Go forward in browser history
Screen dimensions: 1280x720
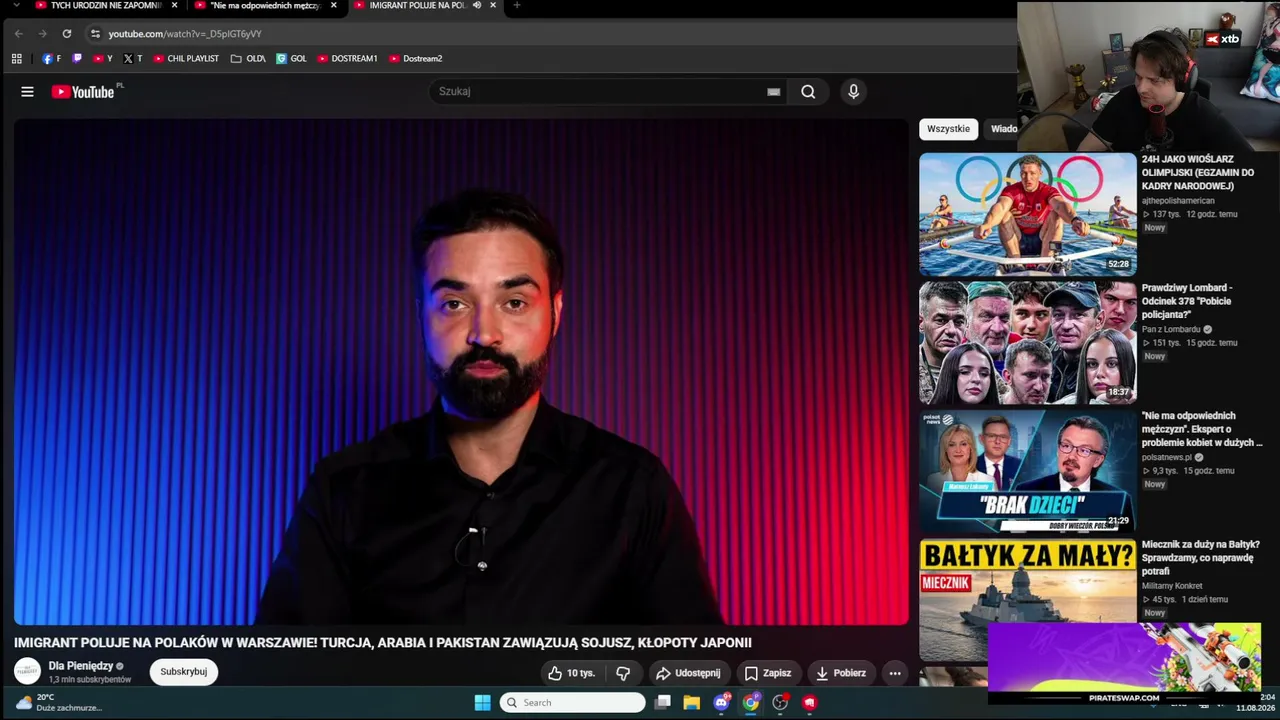click(42, 34)
